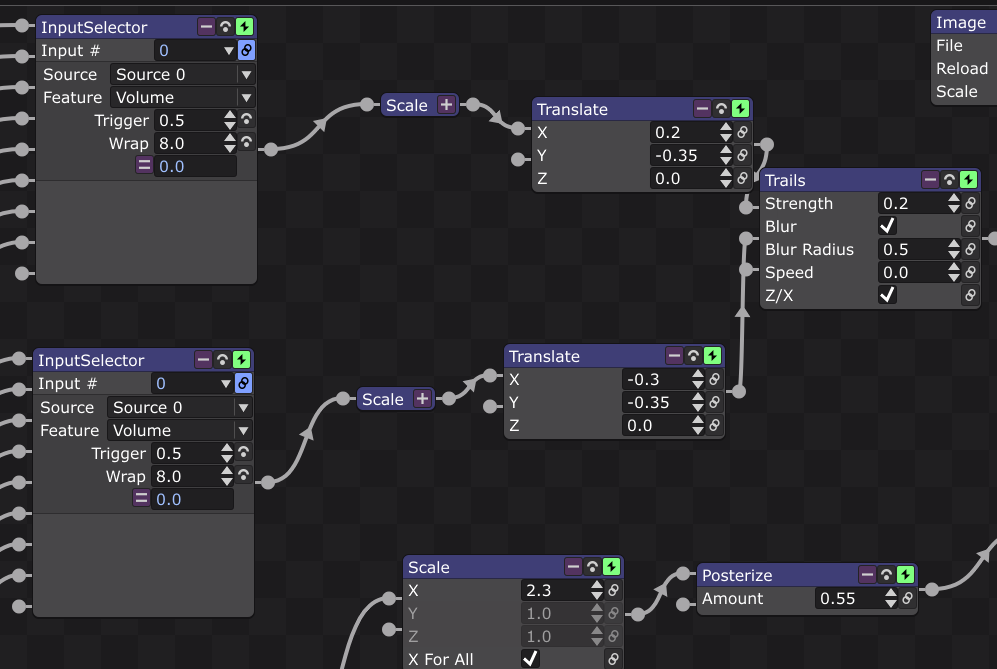Viewport: 997px width, 669px height.
Task: Toggle blue link icon beside bottom Input #
Action: (x=243, y=383)
